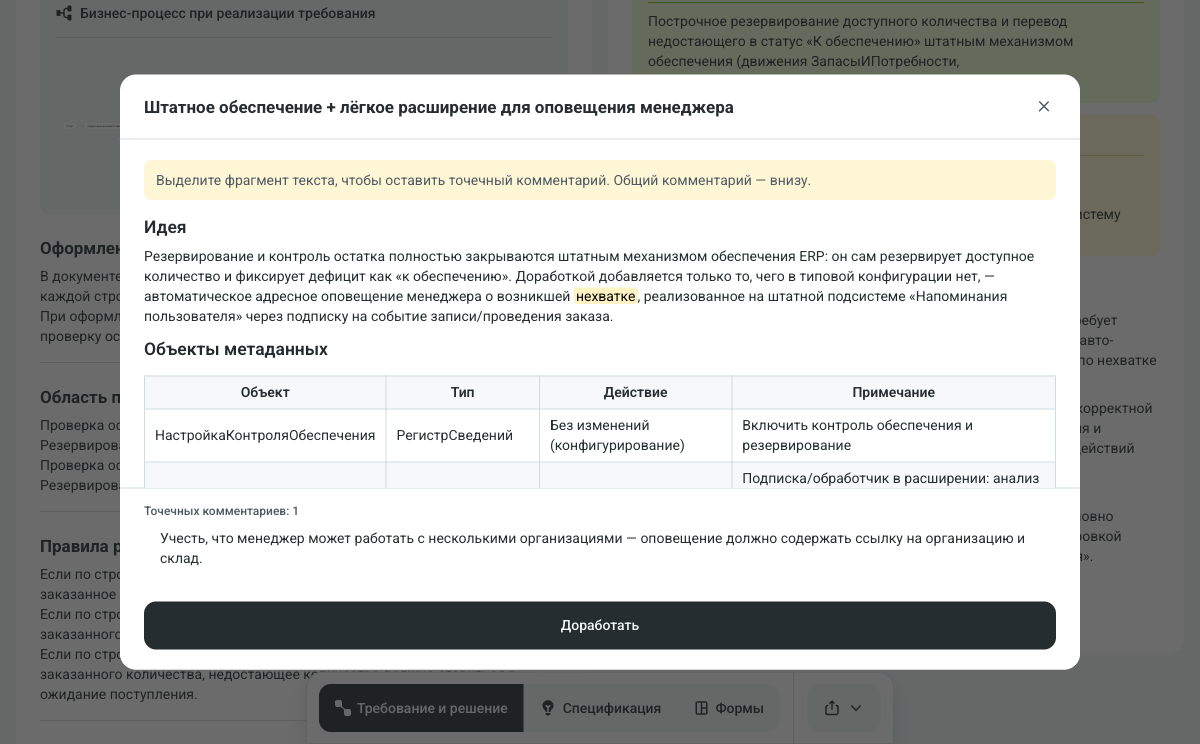Click the yellow hint banner text

(483, 180)
